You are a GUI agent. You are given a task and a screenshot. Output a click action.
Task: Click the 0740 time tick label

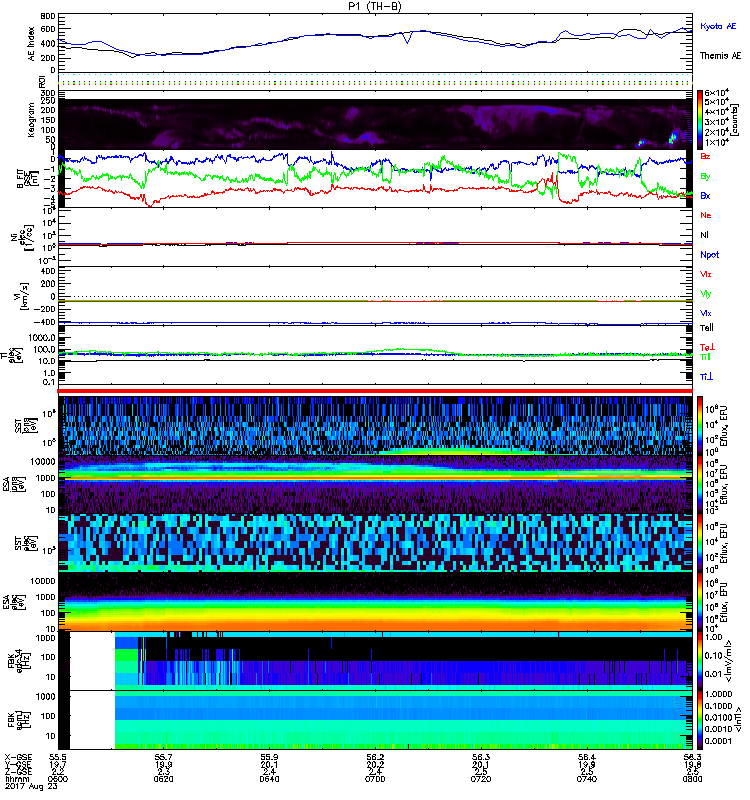coord(587,779)
